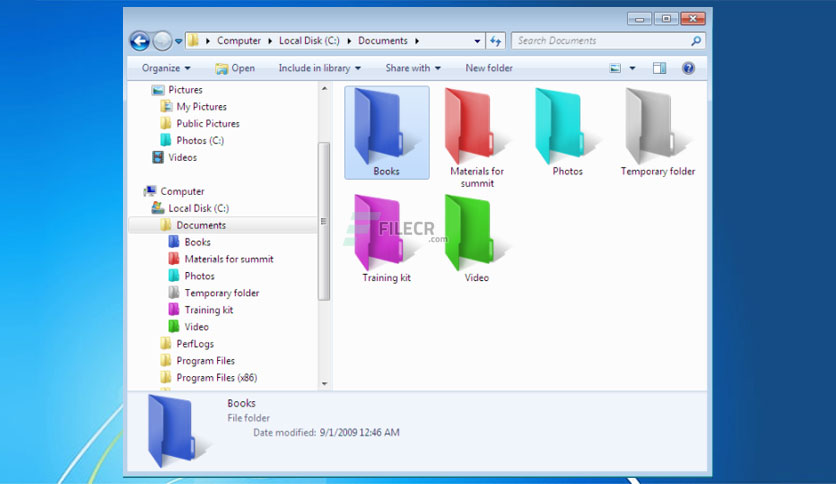Click the refresh button beside address bar
Screen dimensions: 836x484
pyautogui.click(x=495, y=41)
